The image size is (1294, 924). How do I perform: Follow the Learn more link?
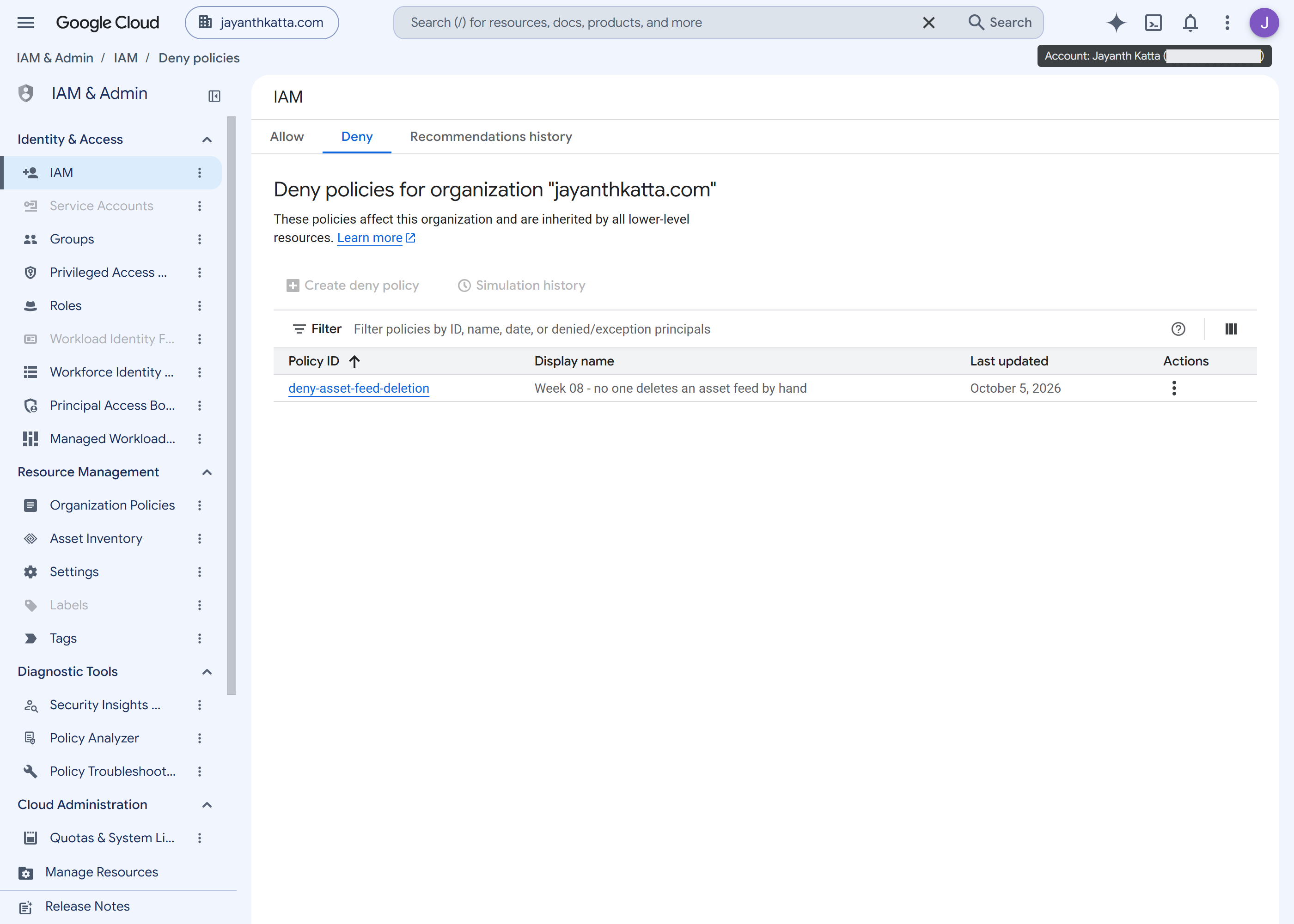376,238
